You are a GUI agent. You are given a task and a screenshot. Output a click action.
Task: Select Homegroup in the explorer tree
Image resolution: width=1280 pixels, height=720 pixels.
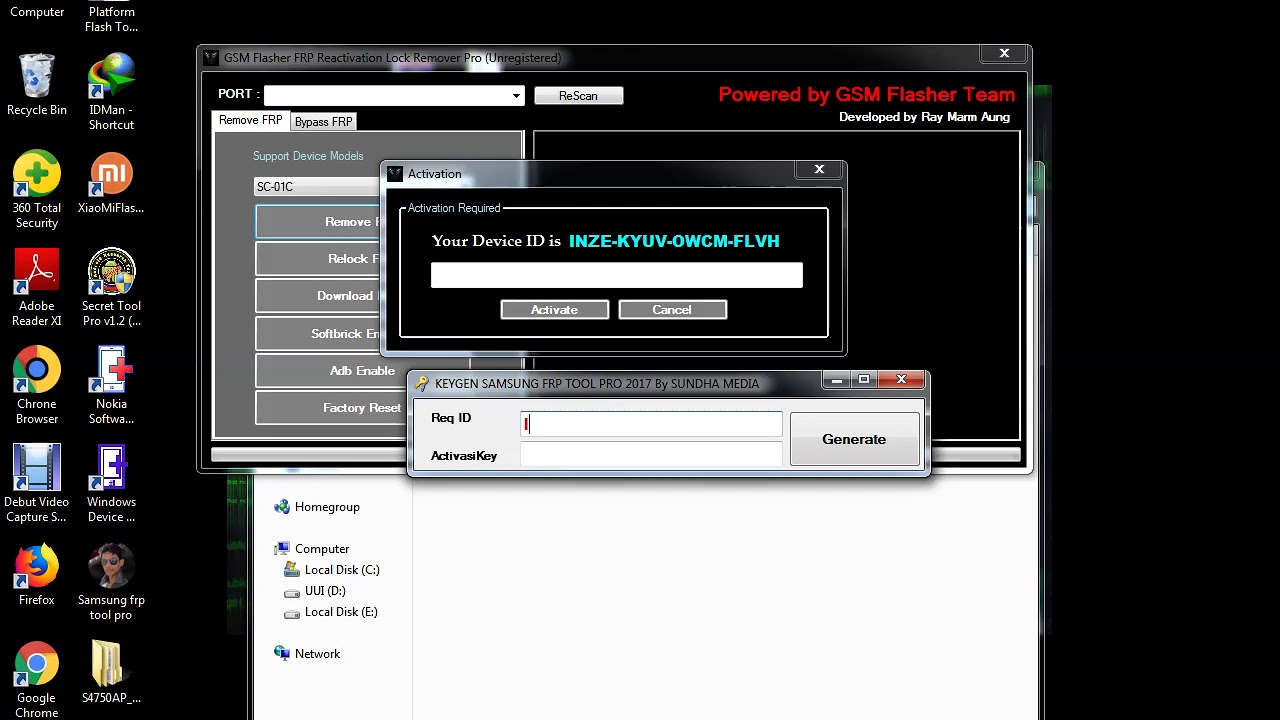click(327, 507)
